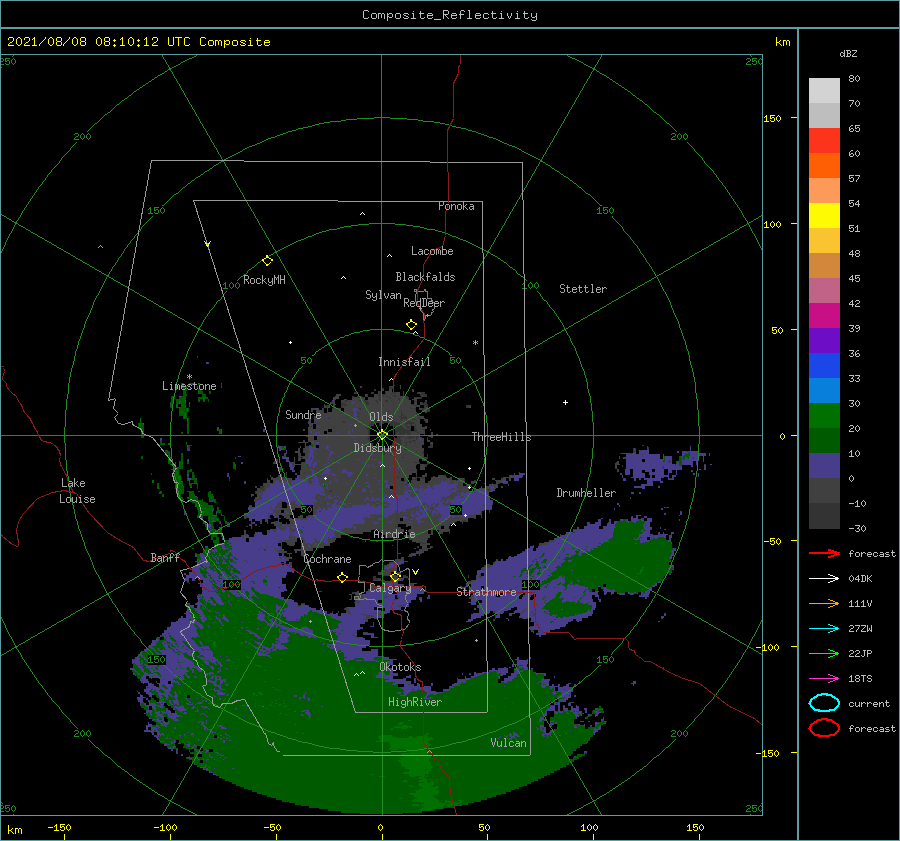Click the Stettler label
The height and width of the screenshot is (841, 900).
coord(583,289)
